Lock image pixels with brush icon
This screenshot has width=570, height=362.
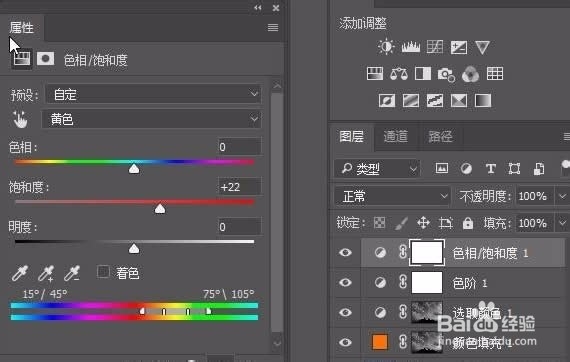pyautogui.click(x=401, y=223)
